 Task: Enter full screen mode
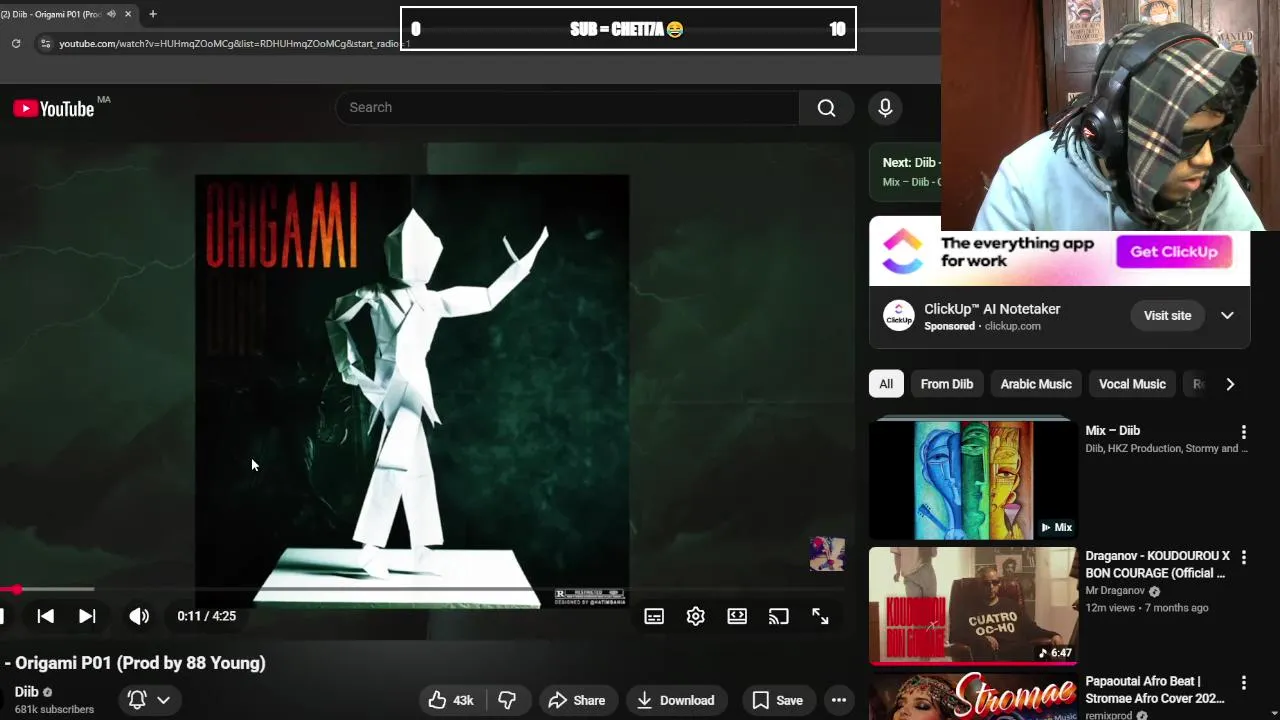pos(820,617)
